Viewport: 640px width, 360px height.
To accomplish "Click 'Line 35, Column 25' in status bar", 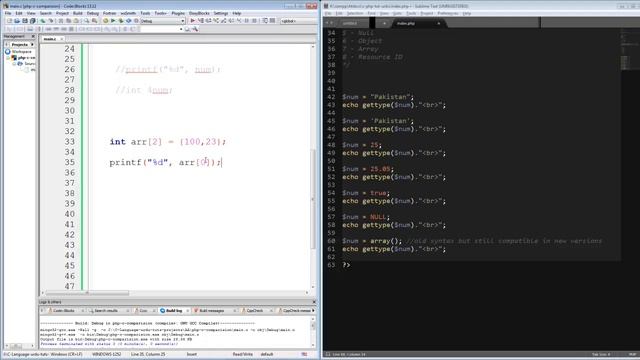I will [x=148, y=354].
